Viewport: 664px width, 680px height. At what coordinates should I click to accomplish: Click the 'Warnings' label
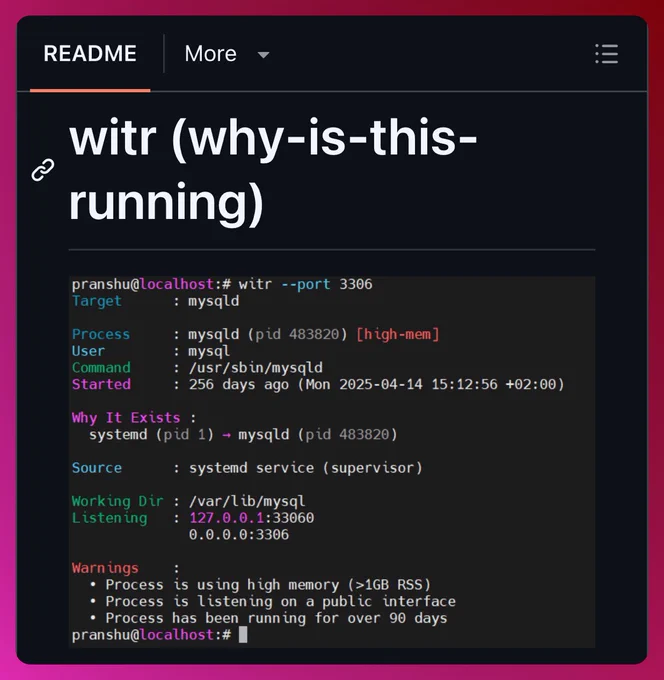tap(105, 568)
